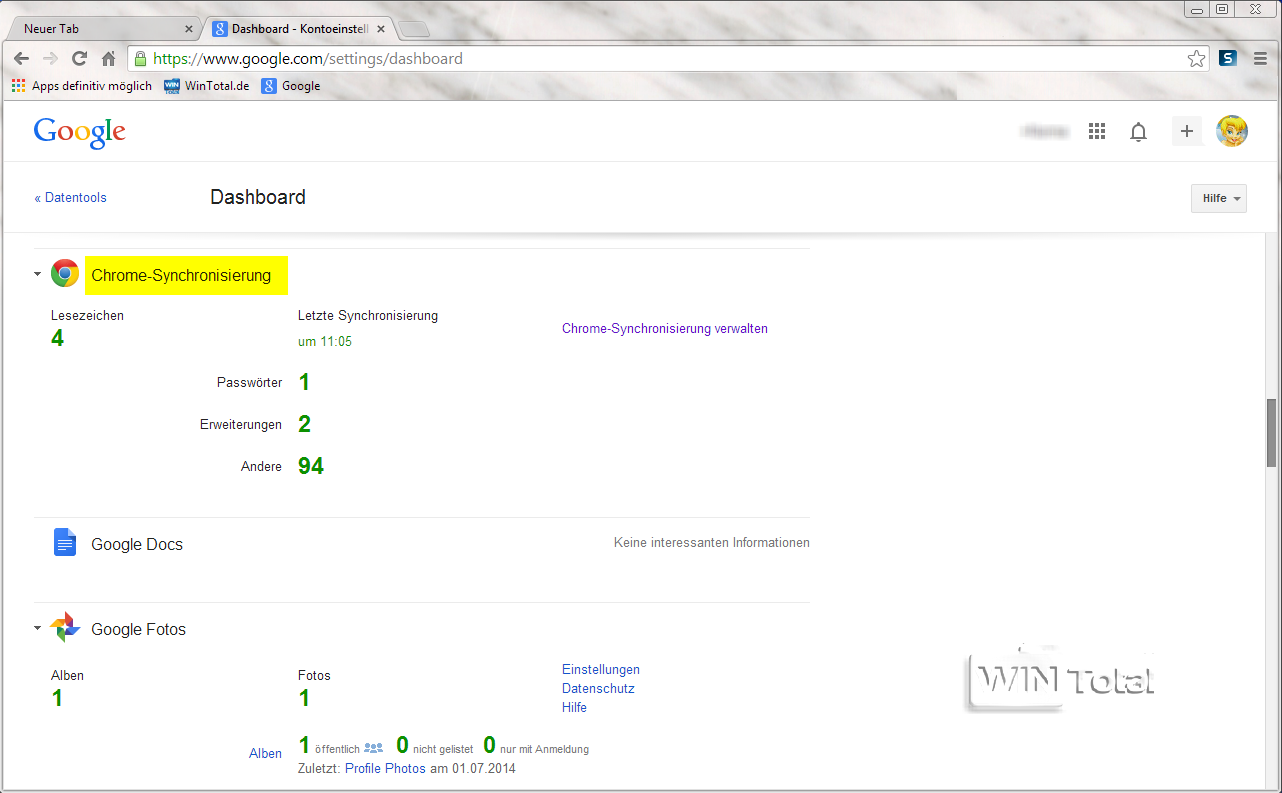The image size is (1282, 793).
Task: Open the WinTotal.de bookmark
Action: pos(206,86)
